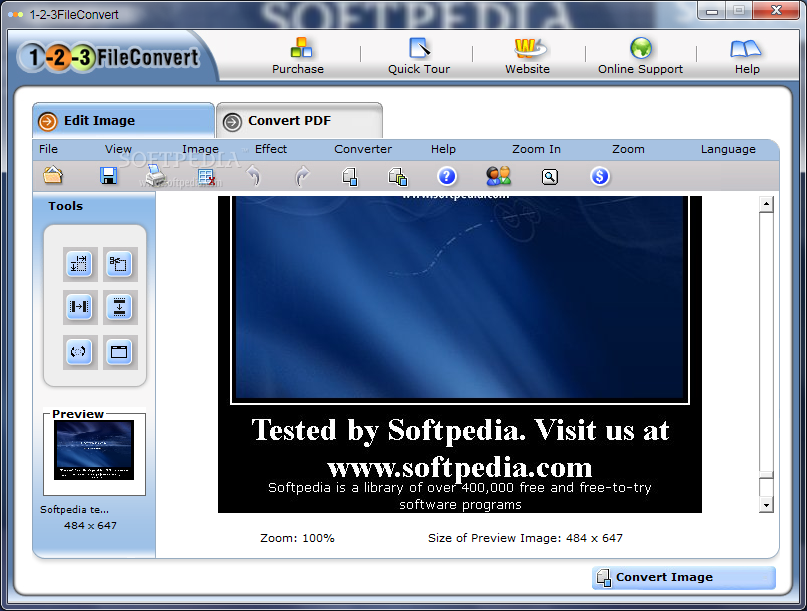Viewport: 807px width, 611px height.
Task: Switch to the Convert PDF tab
Action: click(x=299, y=121)
